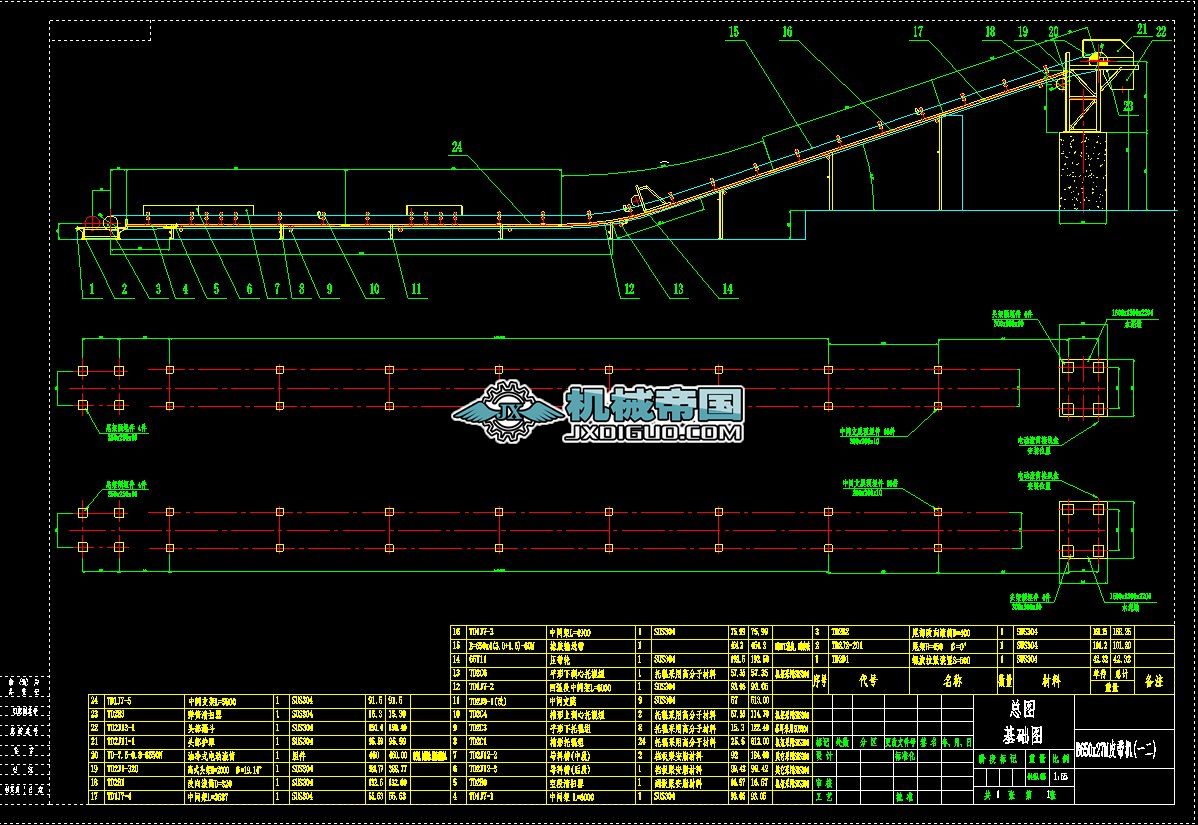
Task: Click callout number 17 above the inclined section
Action: (x=918, y=31)
